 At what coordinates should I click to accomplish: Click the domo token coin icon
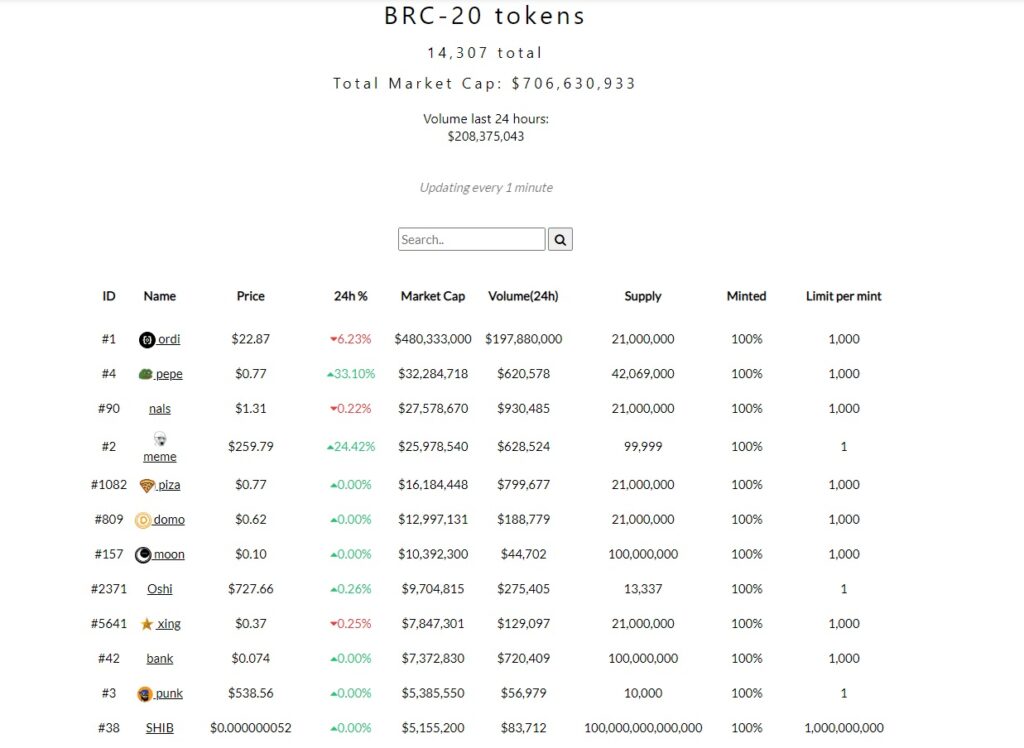pos(143,520)
